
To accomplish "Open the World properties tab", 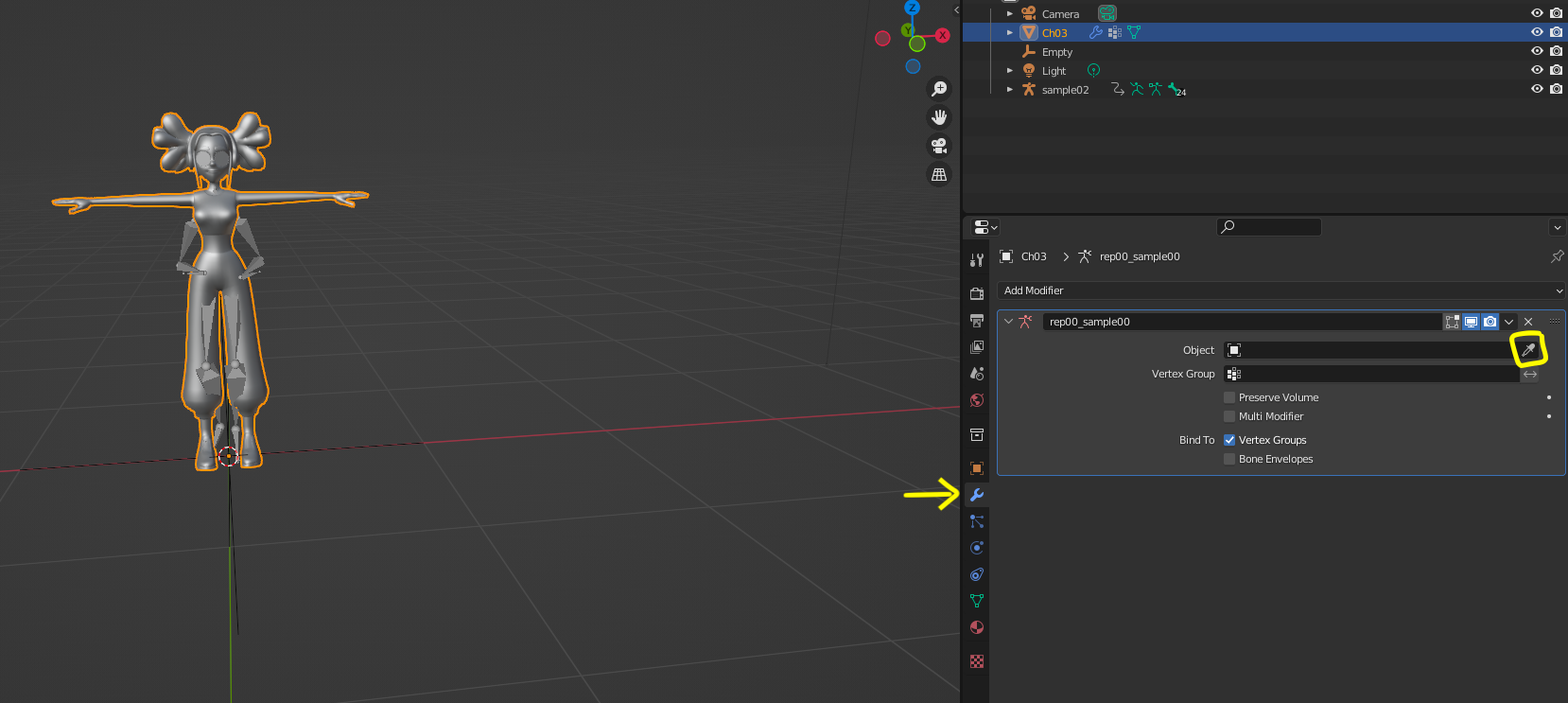I will [977, 400].
